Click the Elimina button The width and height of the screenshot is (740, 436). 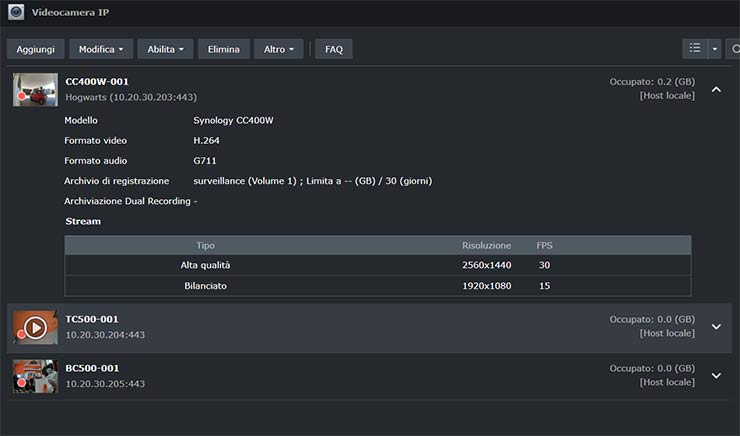(223, 49)
